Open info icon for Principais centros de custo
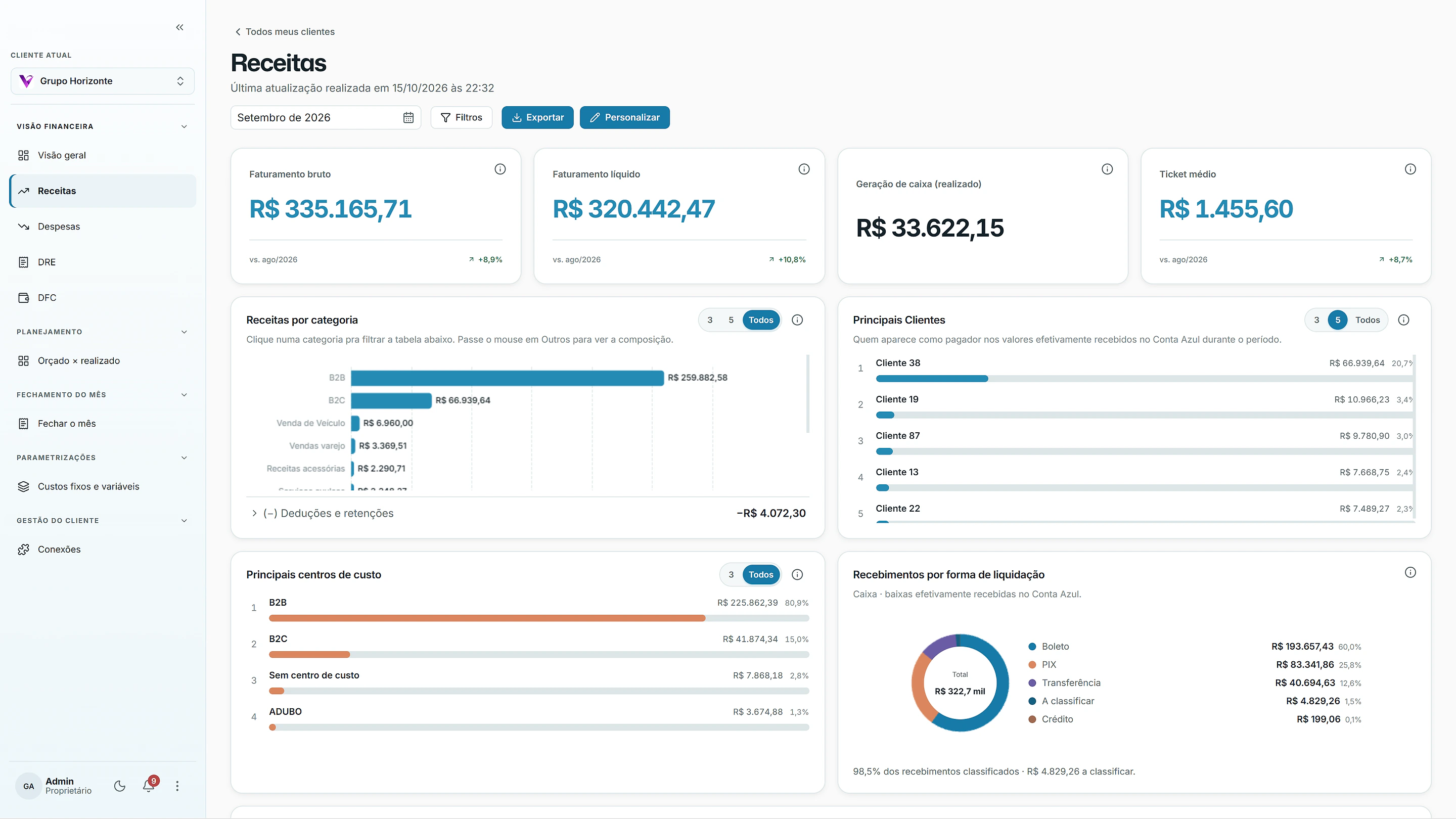This screenshot has height=819, width=1456. click(797, 575)
